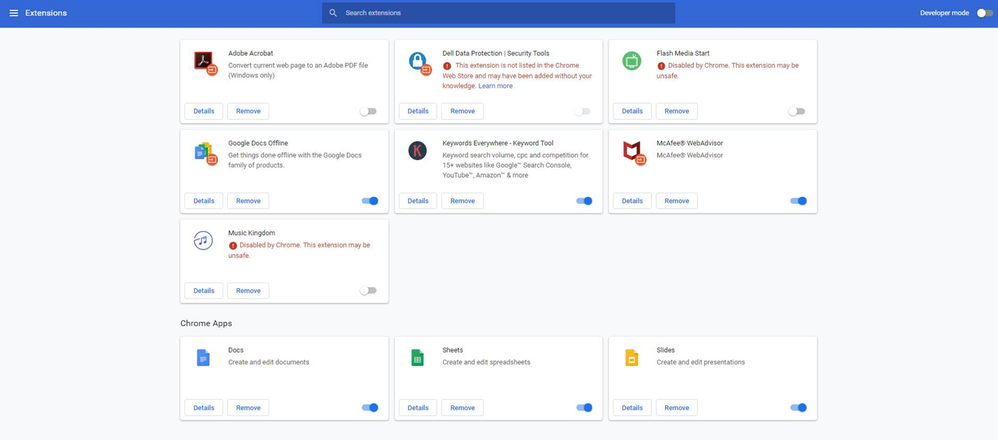Open Details for Slides app

pyautogui.click(x=632, y=408)
